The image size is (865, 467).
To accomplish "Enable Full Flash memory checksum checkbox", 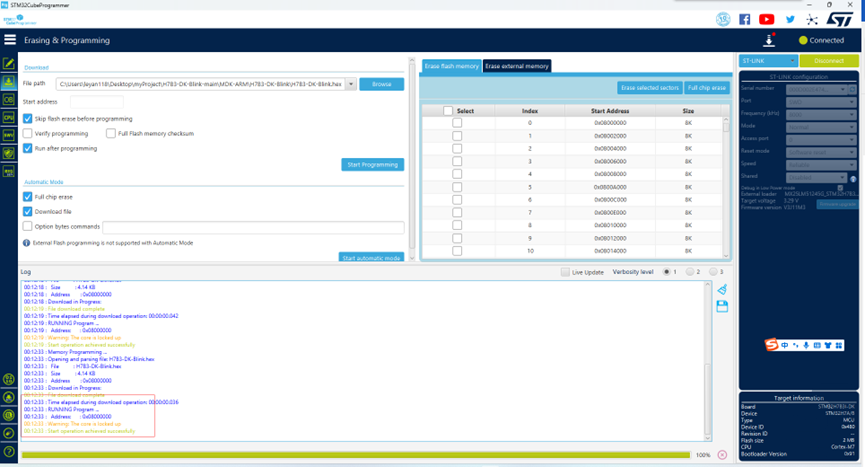I will coord(111,133).
